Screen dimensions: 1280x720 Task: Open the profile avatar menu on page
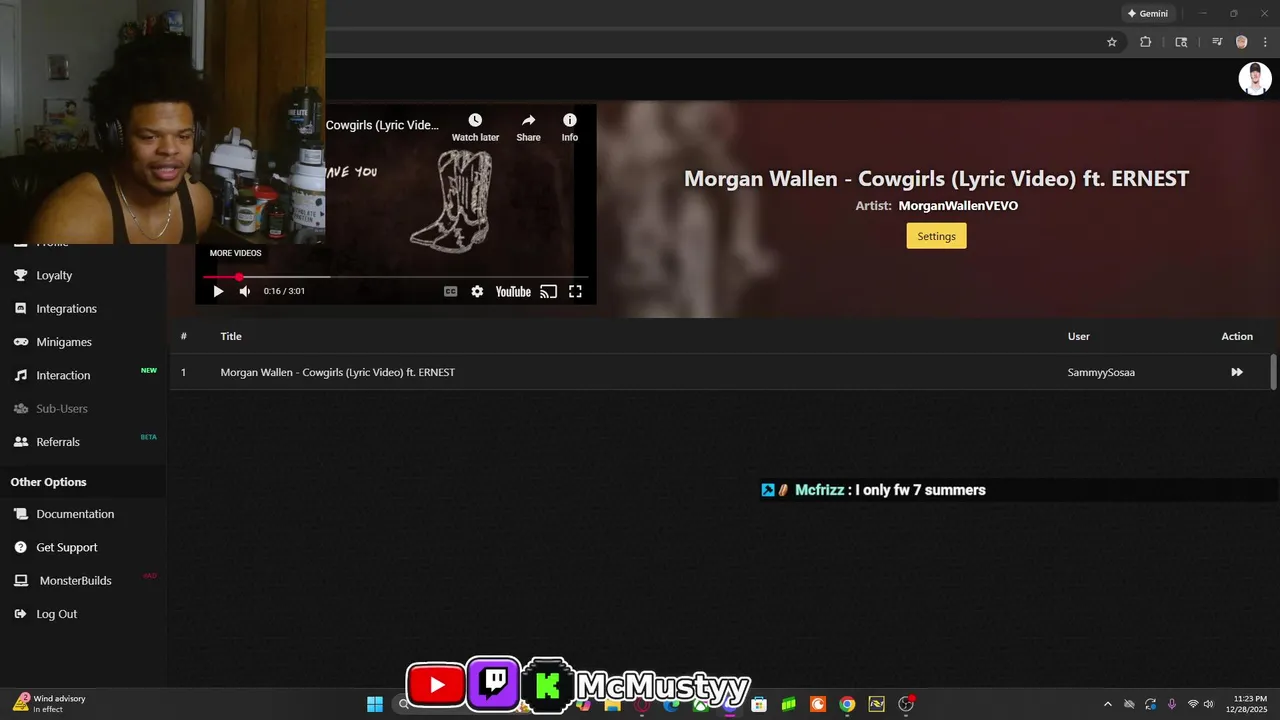[x=1255, y=79]
